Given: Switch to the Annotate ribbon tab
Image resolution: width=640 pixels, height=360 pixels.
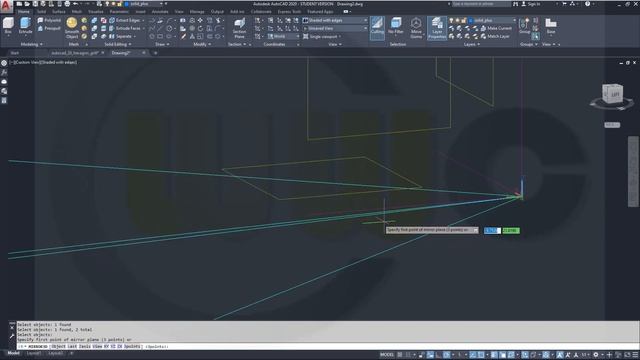Looking at the screenshot, I should (x=160, y=12).
